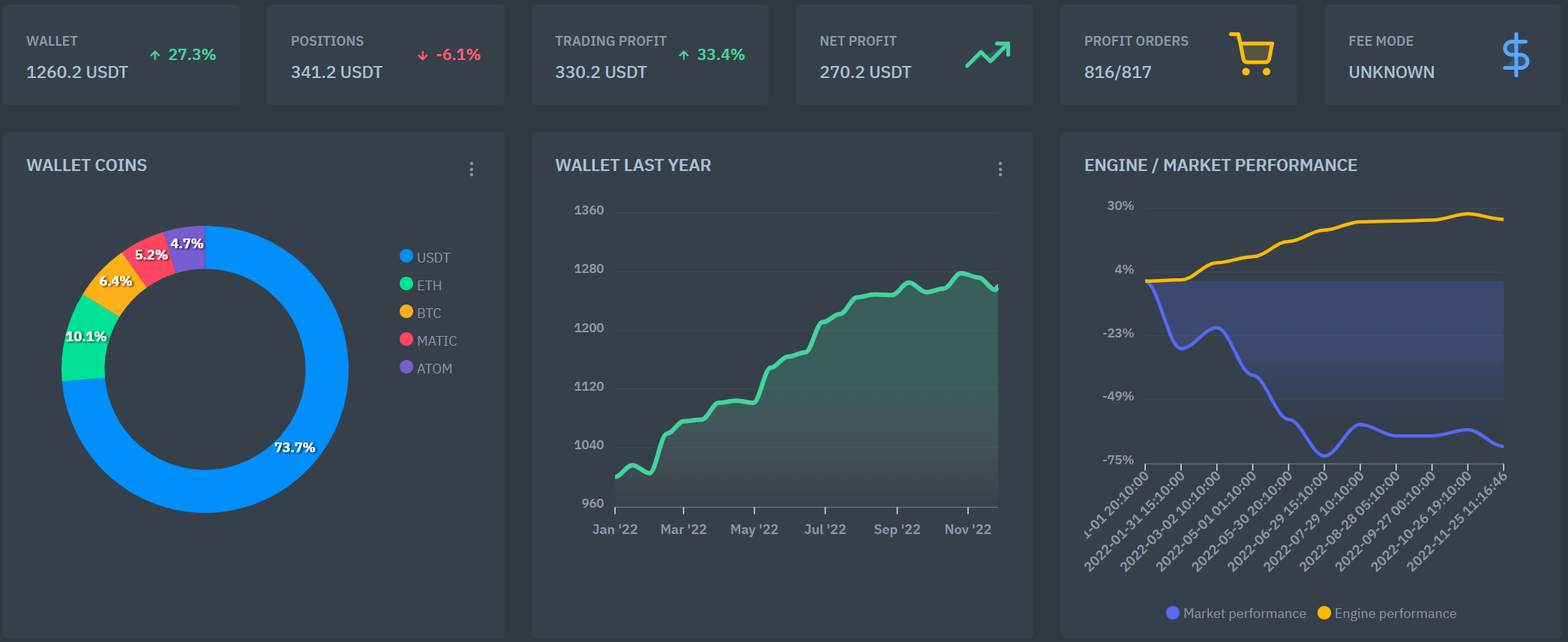The image size is (1568, 642).
Task: Click the 30% performance axis label
Action: pos(1120,205)
